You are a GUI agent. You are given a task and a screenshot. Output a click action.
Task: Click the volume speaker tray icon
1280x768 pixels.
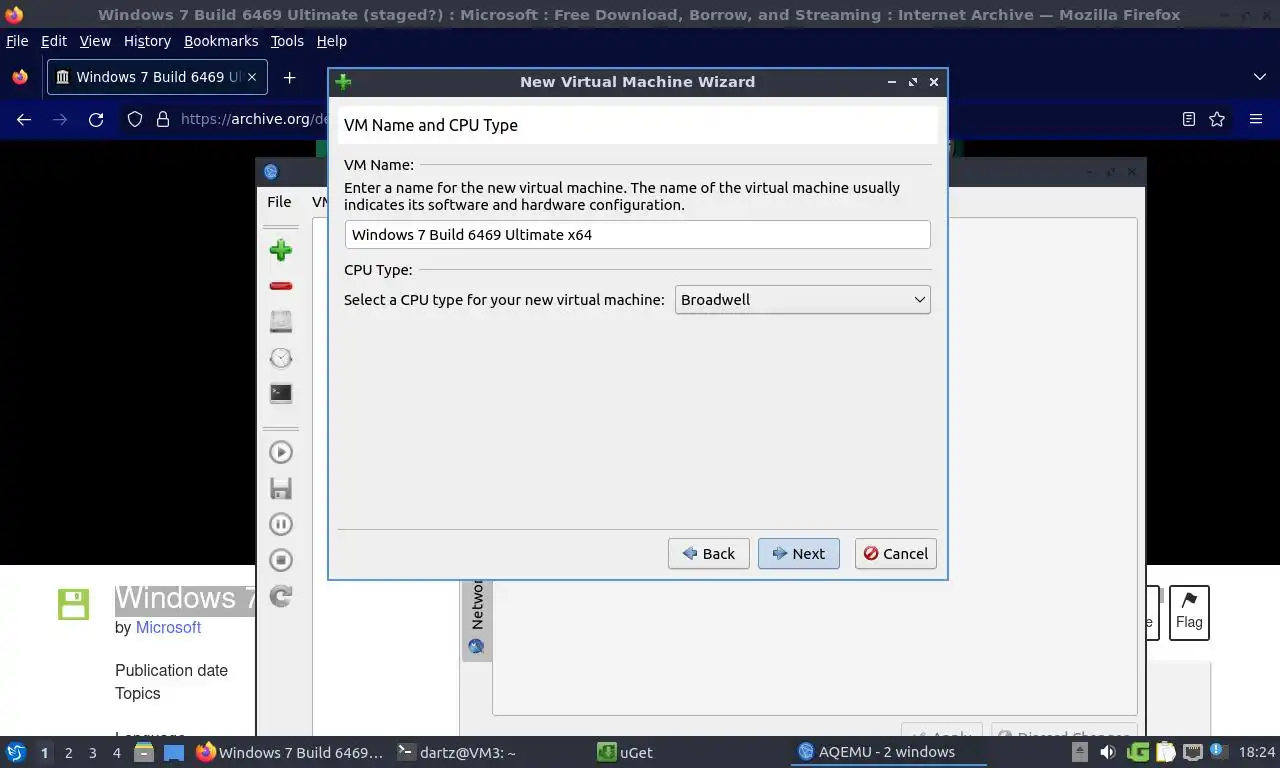click(x=1107, y=752)
